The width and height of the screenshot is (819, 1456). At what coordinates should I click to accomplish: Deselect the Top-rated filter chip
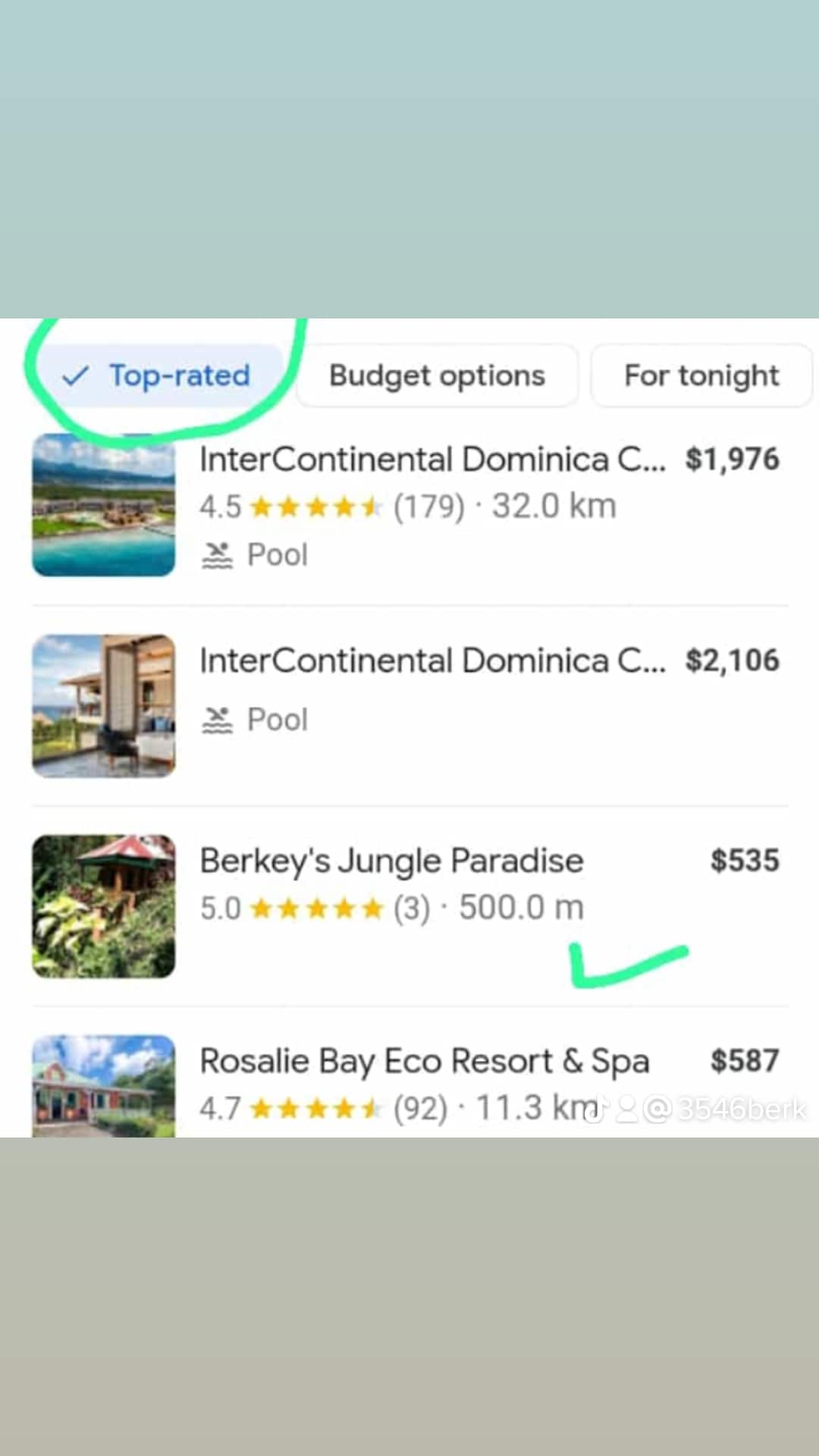coord(161,375)
